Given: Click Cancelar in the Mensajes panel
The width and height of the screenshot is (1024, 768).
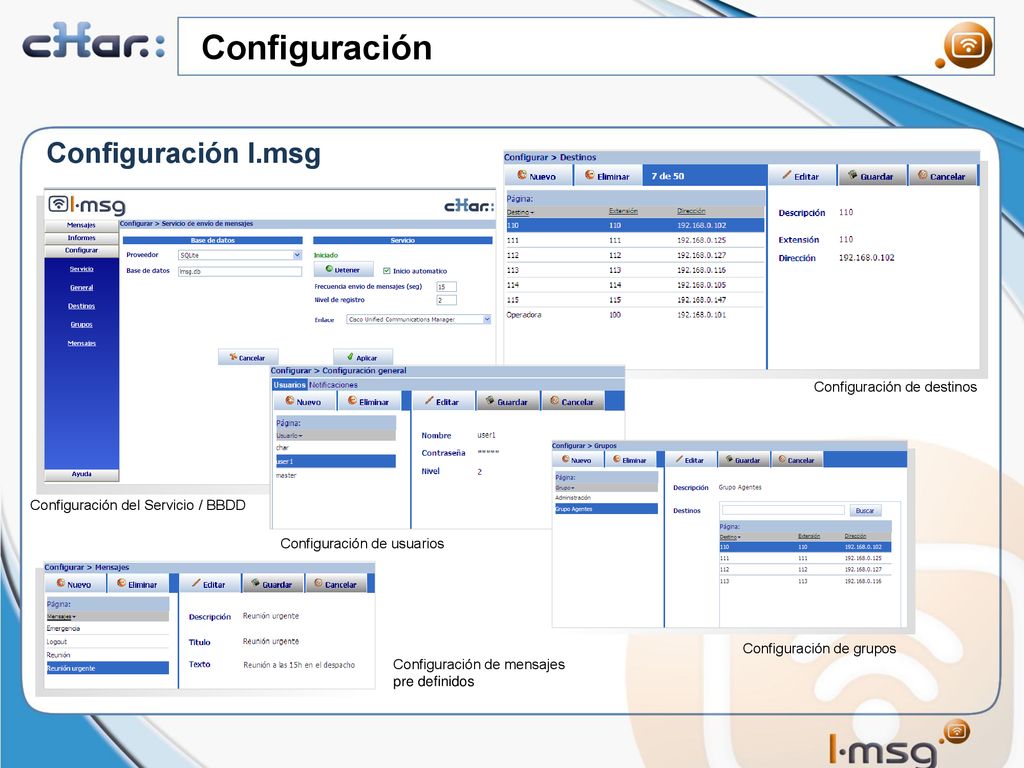Looking at the screenshot, I should click(336, 584).
